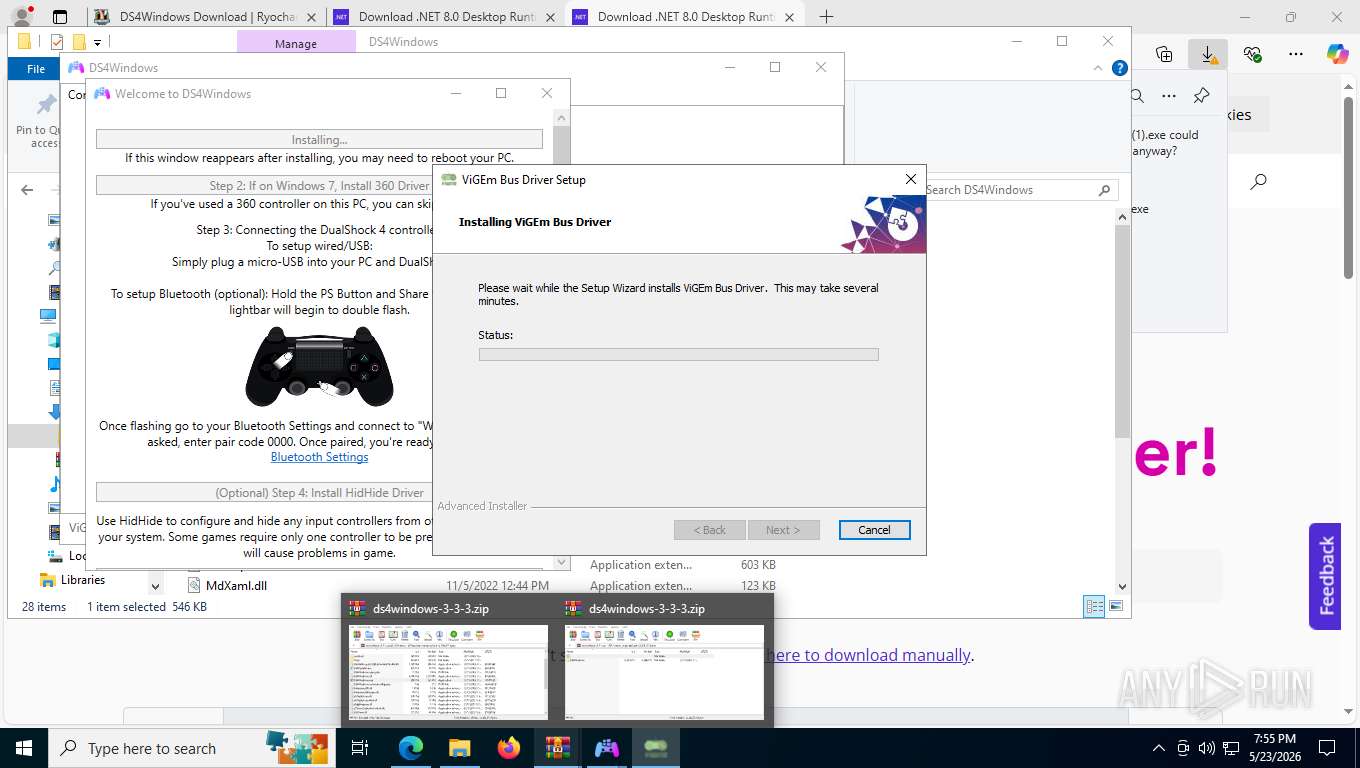Open the first ds4windows-3-3-3.zip thumbnail
This screenshot has width=1360, height=768.
[x=448, y=671]
